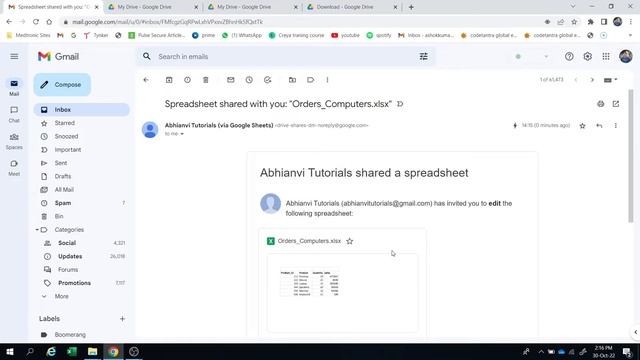640x360 pixels.
Task: Snooze this email
Action: coord(249,80)
